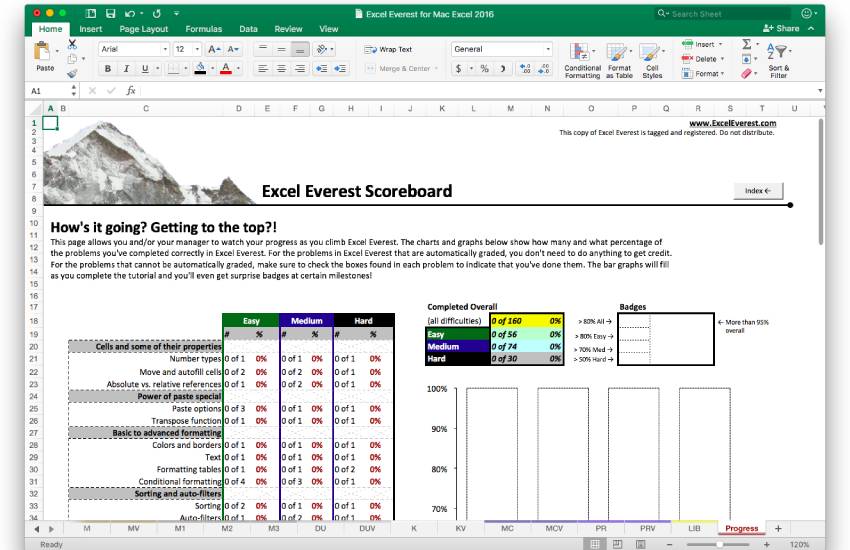Open Sort & Filter
This screenshot has height=550, width=850.
click(x=779, y=60)
